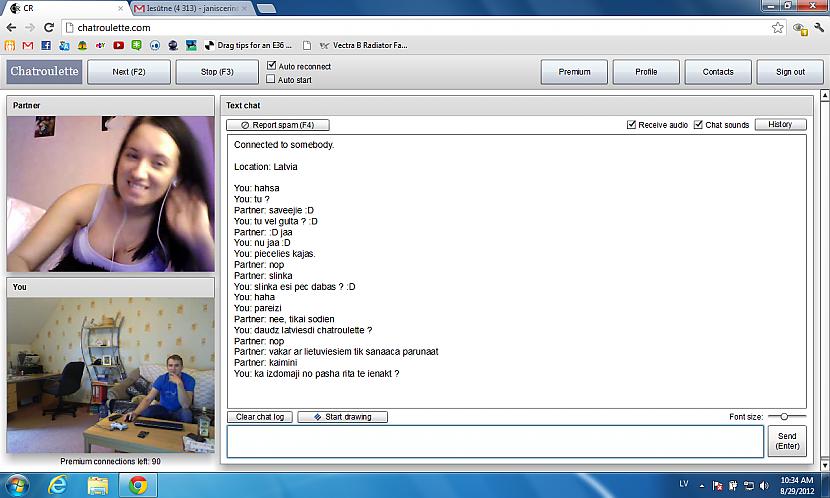Adjust the Font size slider
830x498 pixels.
[x=784, y=416]
